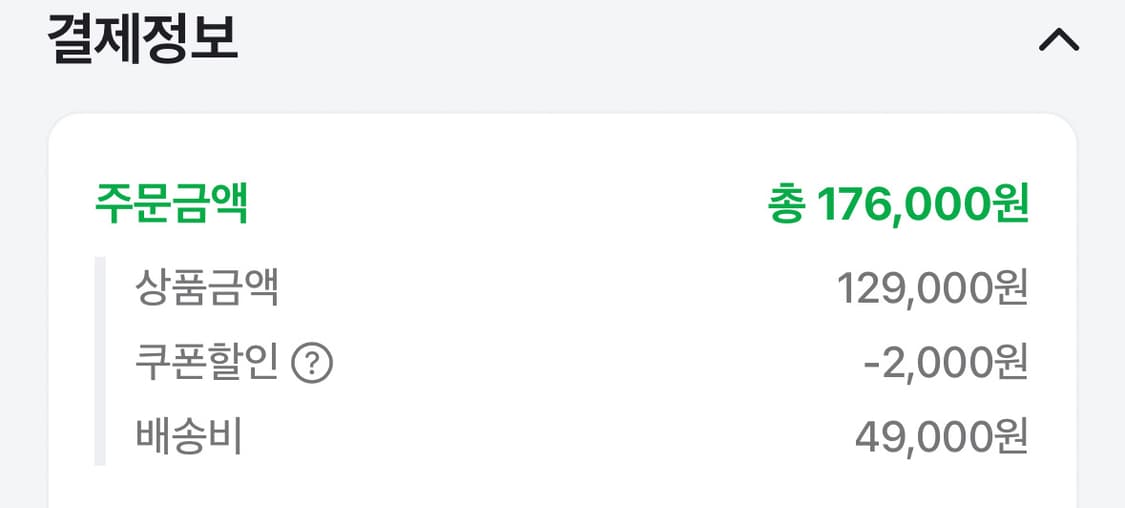Tap the 상품금액 row label
The height and width of the screenshot is (508, 1125).
(207, 289)
